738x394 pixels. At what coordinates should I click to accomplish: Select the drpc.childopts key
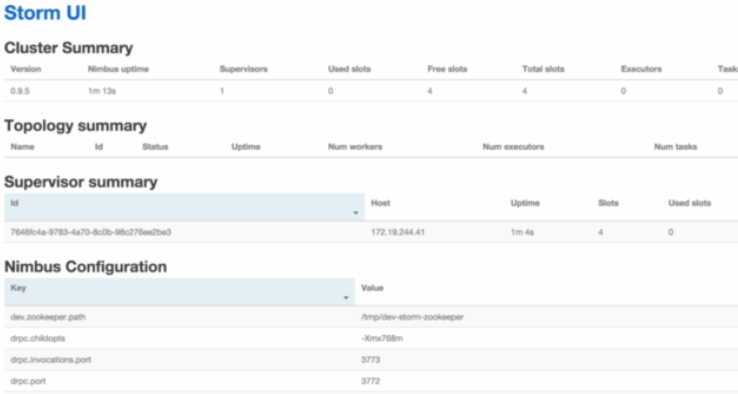coord(38,338)
